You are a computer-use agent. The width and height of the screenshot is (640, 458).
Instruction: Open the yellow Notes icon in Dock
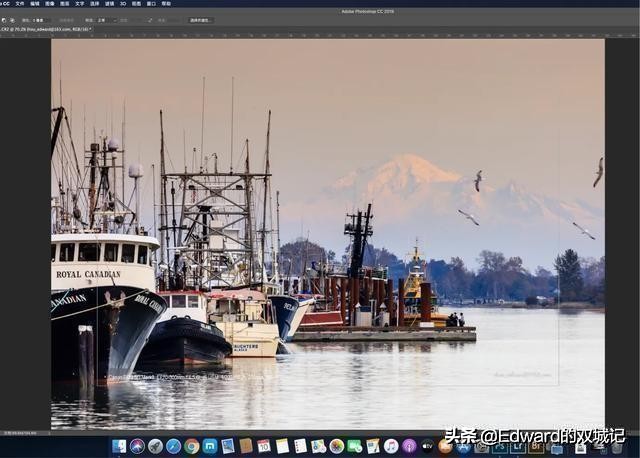tap(282, 446)
